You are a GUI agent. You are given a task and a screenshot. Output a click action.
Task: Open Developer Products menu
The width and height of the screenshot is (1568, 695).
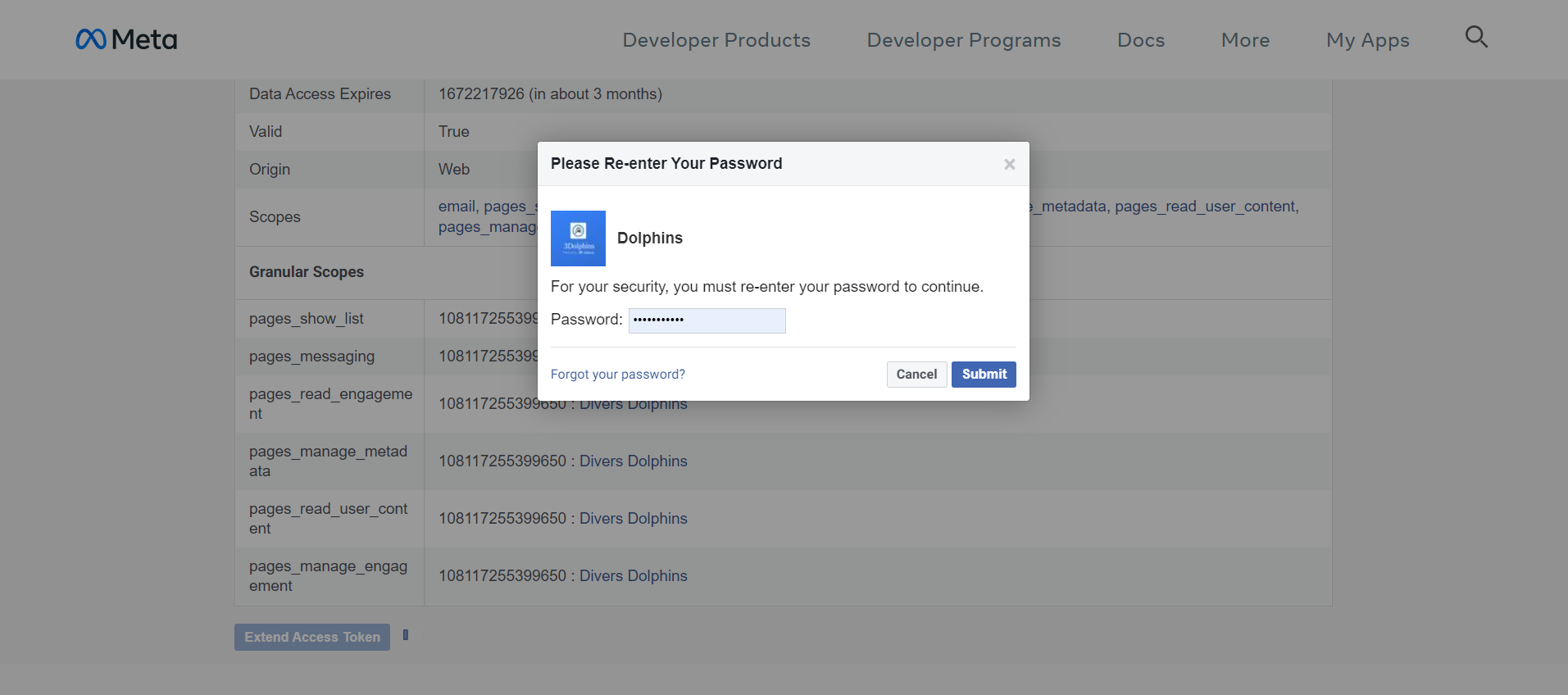tap(716, 40)
